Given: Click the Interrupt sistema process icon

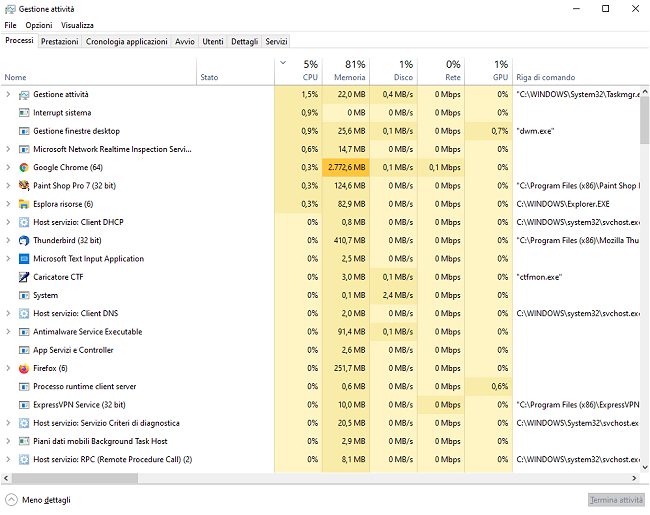Looking at the screenshot, I should [24, 113].
